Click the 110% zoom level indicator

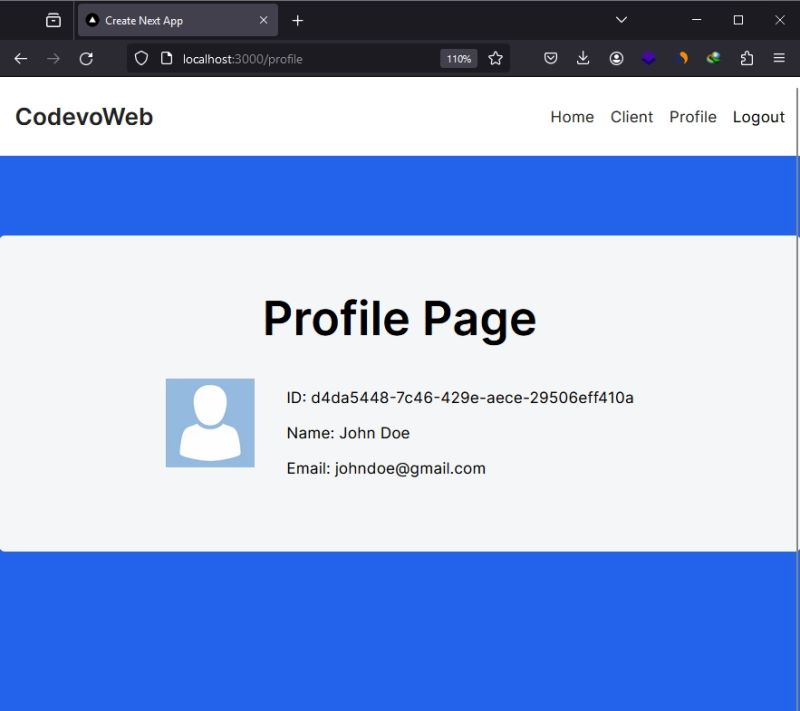[459, 58]
